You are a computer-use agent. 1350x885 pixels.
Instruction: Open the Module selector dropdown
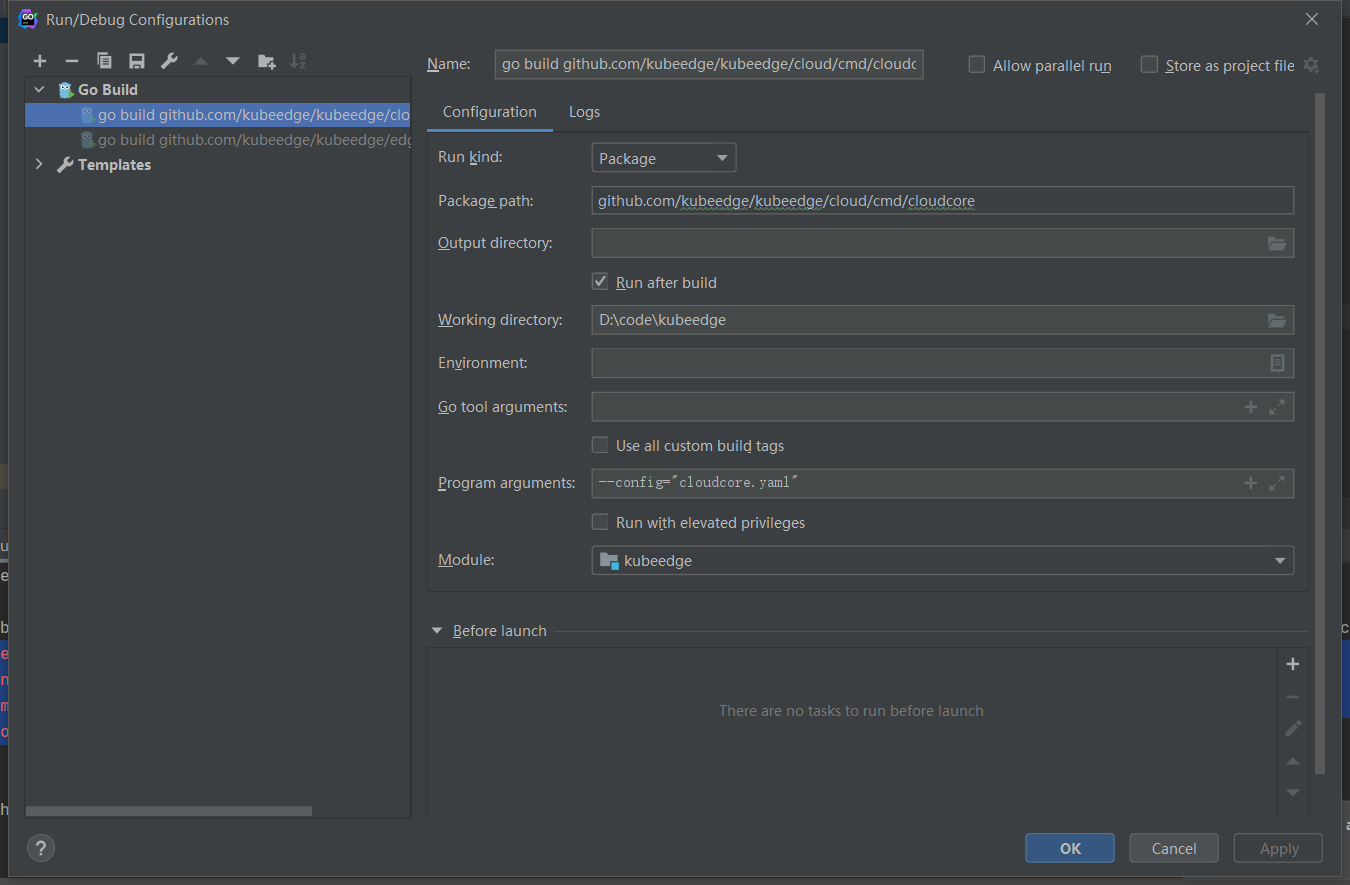[x=1280, y=560]
